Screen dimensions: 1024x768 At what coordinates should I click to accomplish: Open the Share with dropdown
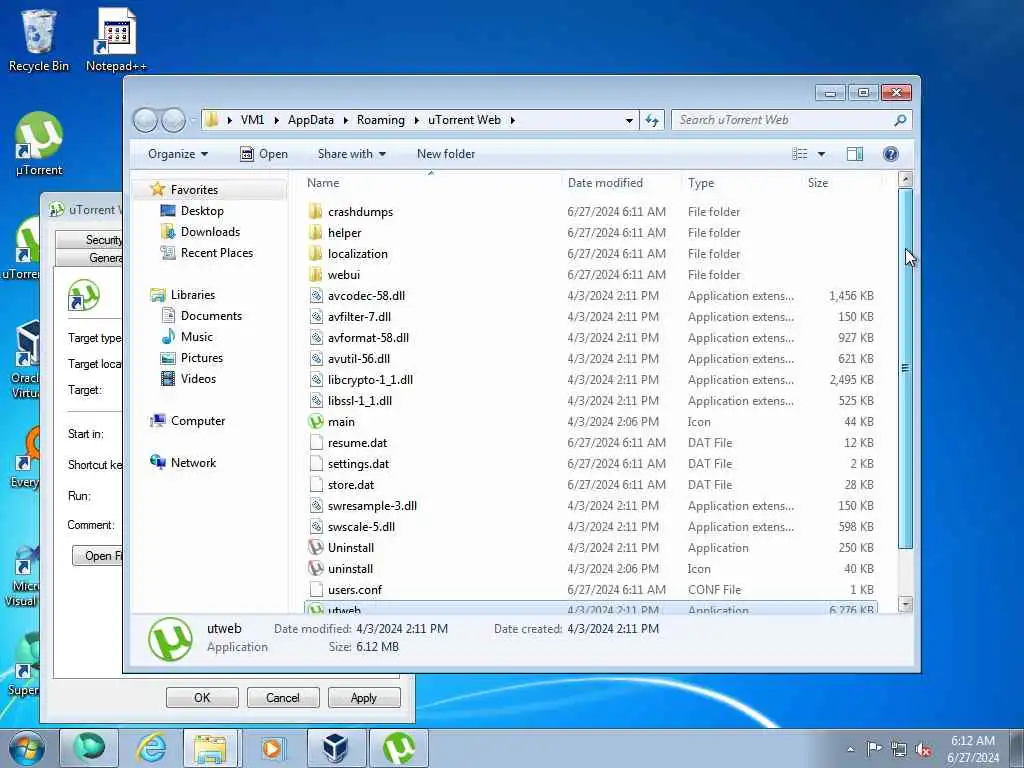(351, 154)
